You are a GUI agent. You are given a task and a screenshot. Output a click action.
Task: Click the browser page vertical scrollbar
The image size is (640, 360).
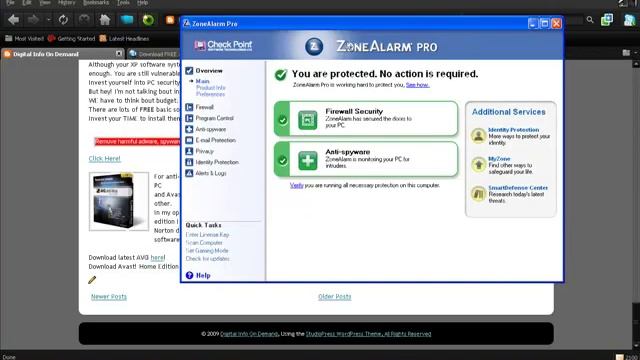coord(636,204)
